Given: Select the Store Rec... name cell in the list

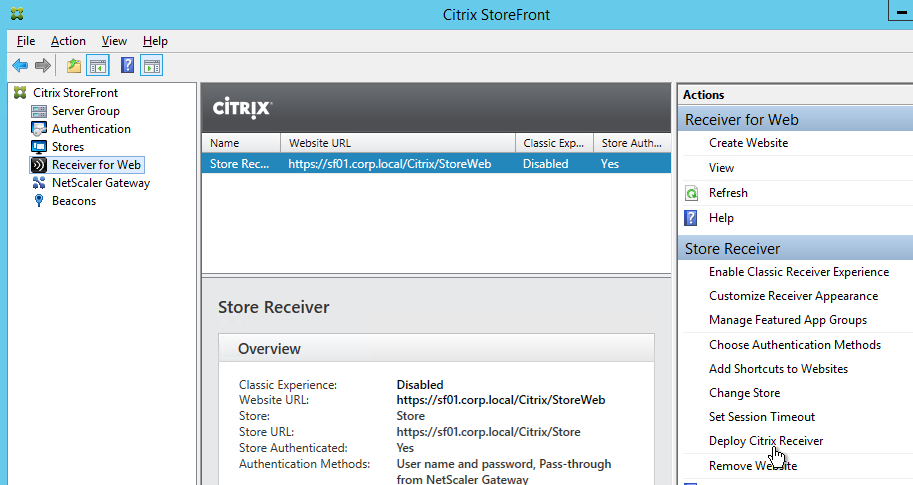Looking at the screenshot, I should pos(239,164).
